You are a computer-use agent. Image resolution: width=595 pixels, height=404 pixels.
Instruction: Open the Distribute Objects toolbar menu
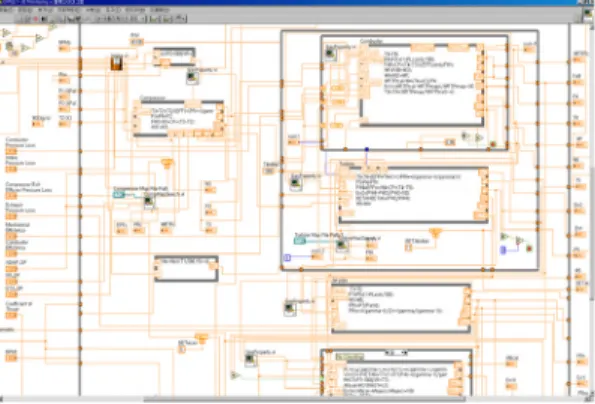click(x=167, y=19)
